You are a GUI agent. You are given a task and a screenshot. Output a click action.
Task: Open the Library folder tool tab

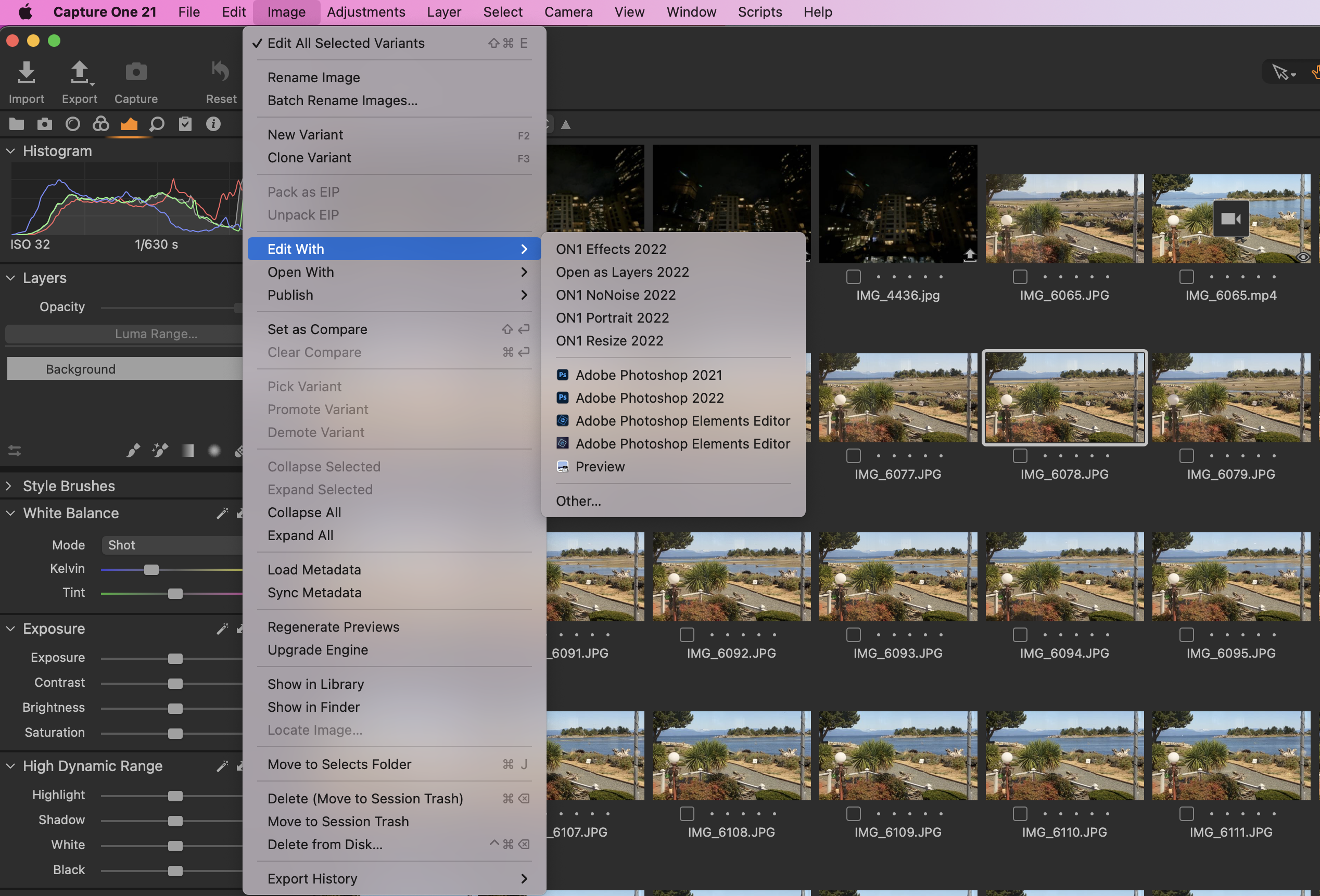pos(17,124)
